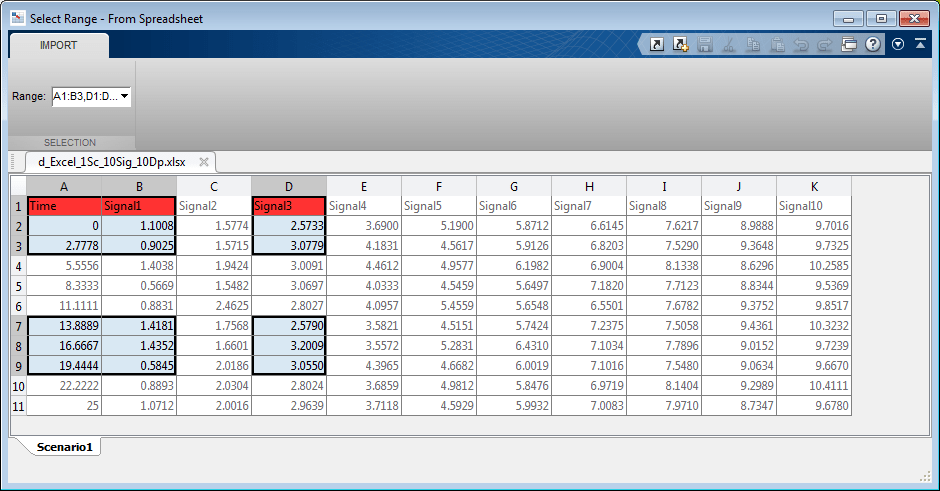Select column G header
Image resolution: width=940 pixels, height=491 pixels.
[x=514, y=186]
